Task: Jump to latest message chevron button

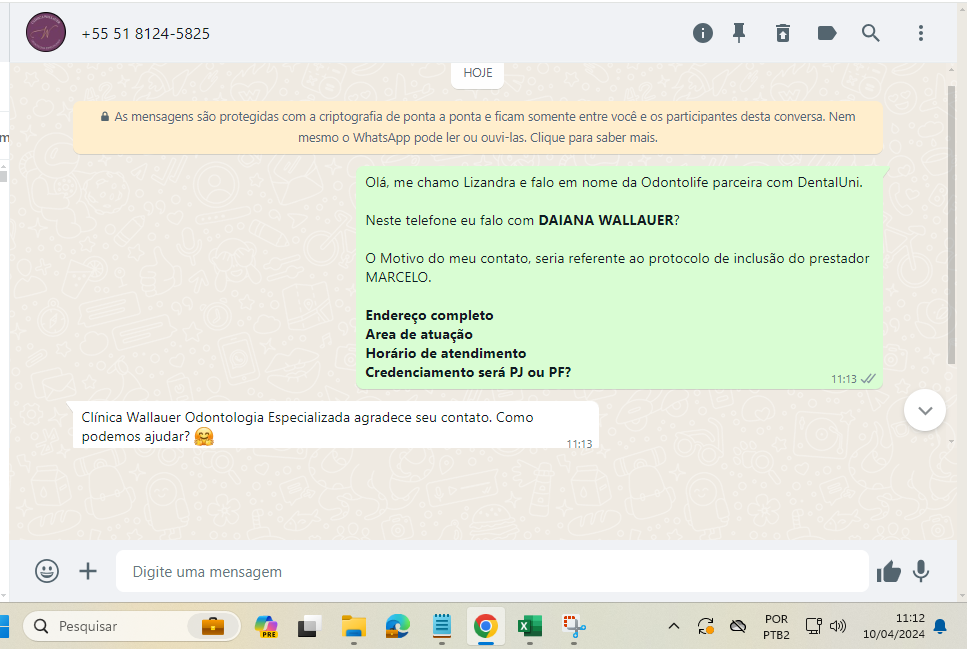Action: 924,410
